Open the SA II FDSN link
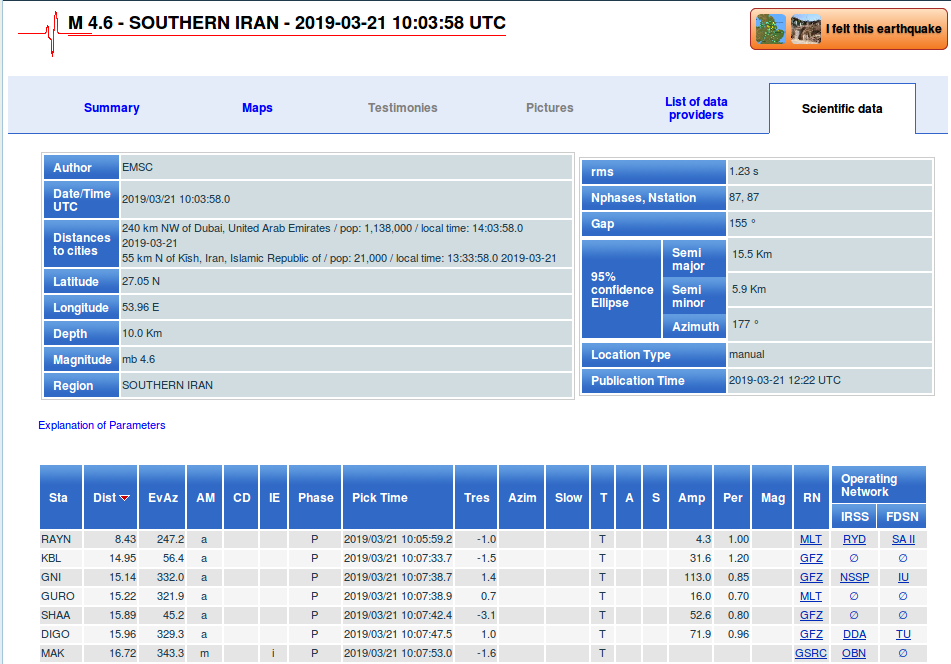 coord(903,539)
